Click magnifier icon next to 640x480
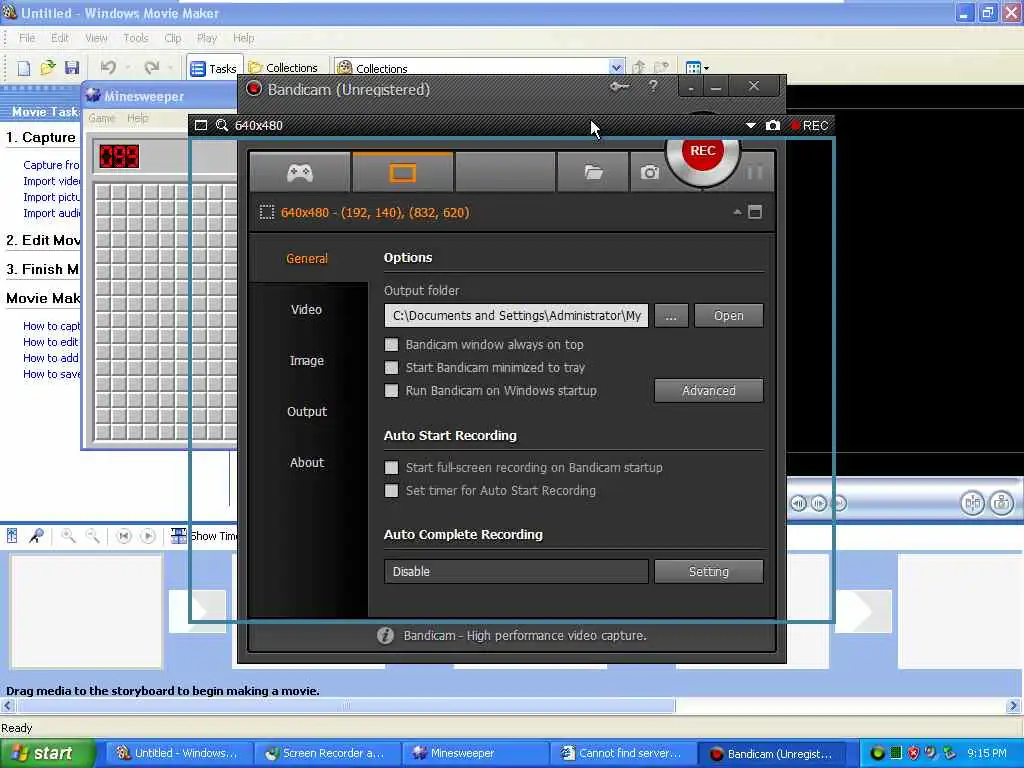The image size is (1024, 768). tap(221, 125)
